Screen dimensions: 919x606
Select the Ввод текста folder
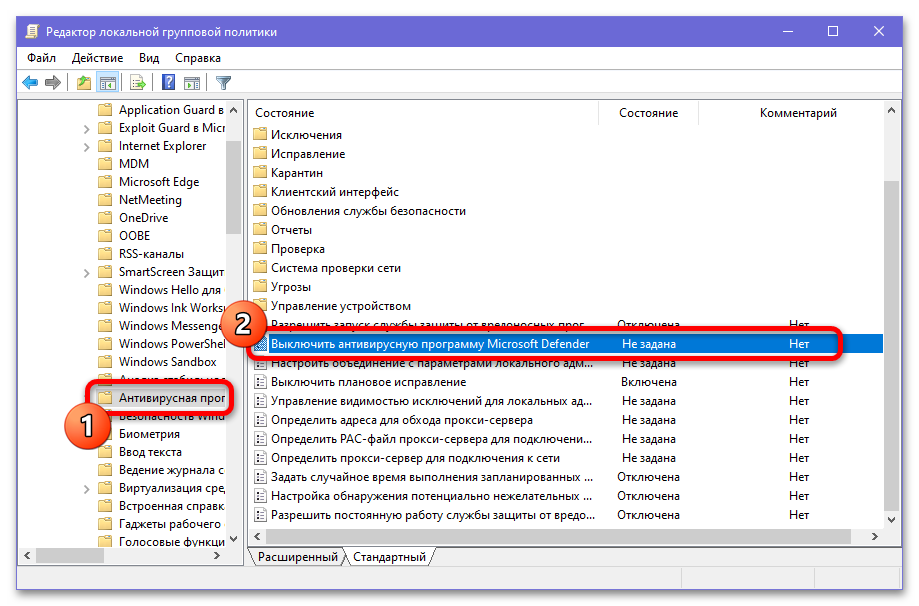pos(140,452)
